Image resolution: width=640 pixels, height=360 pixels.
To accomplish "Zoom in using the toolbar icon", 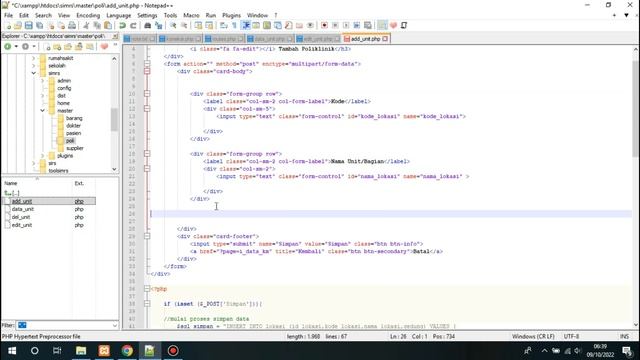I will (x=173, y=25).
